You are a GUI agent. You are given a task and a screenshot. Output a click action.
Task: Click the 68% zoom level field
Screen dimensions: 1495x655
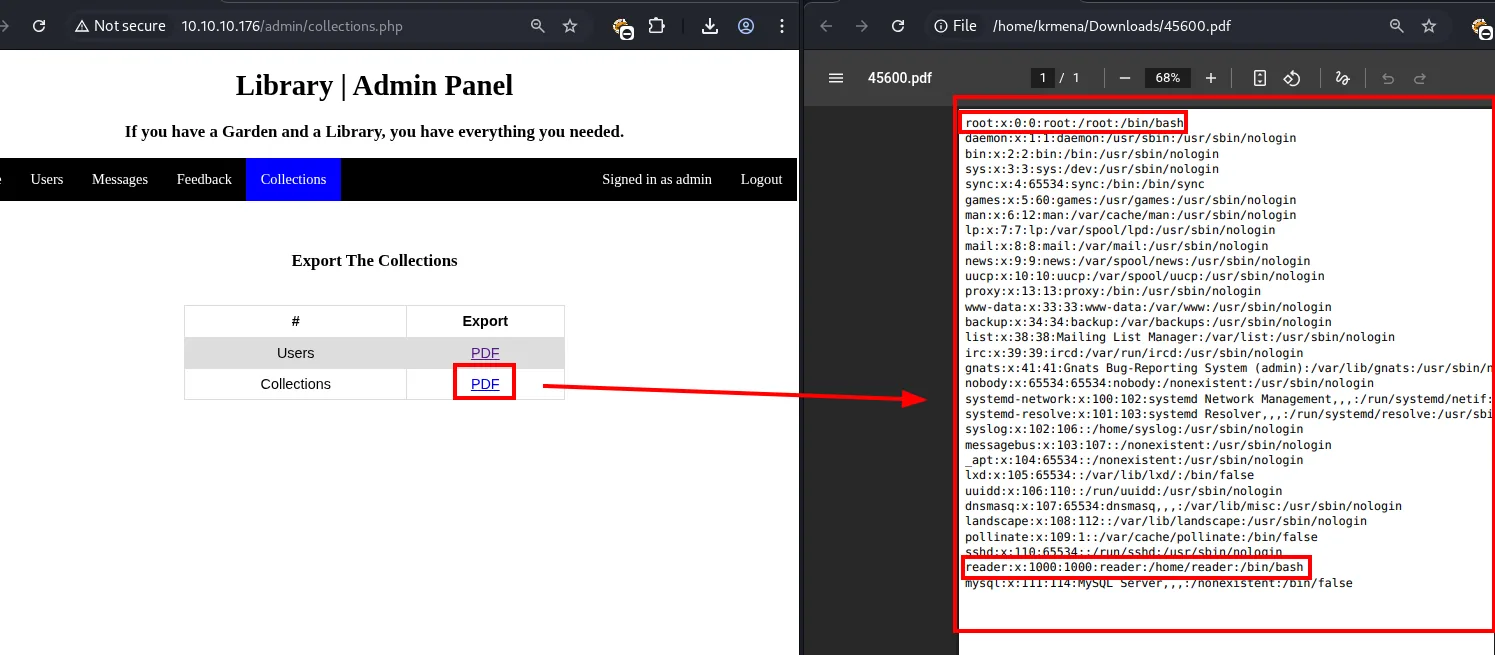(1168, 78)
